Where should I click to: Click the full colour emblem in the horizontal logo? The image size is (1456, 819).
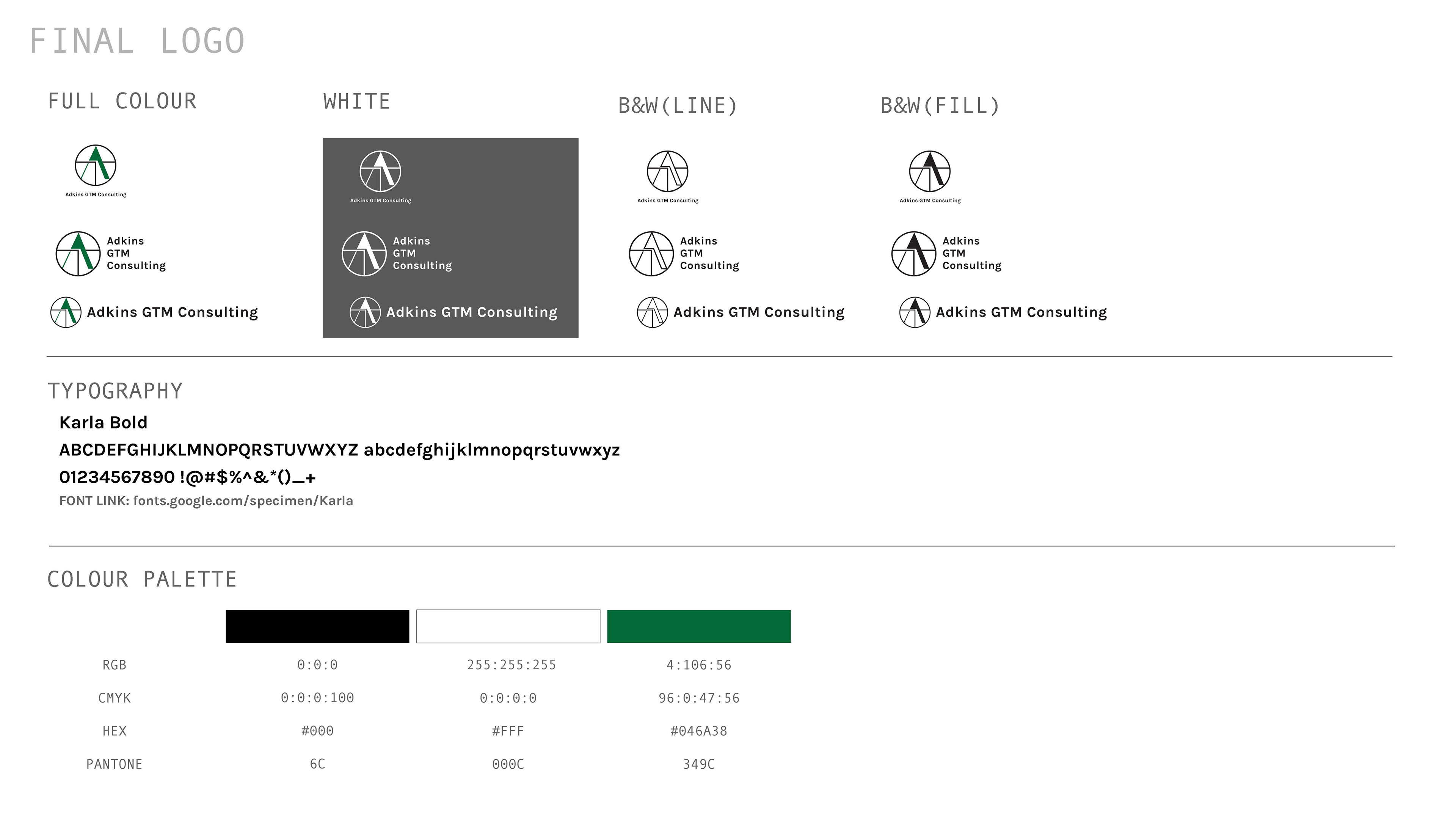point(66,312)
